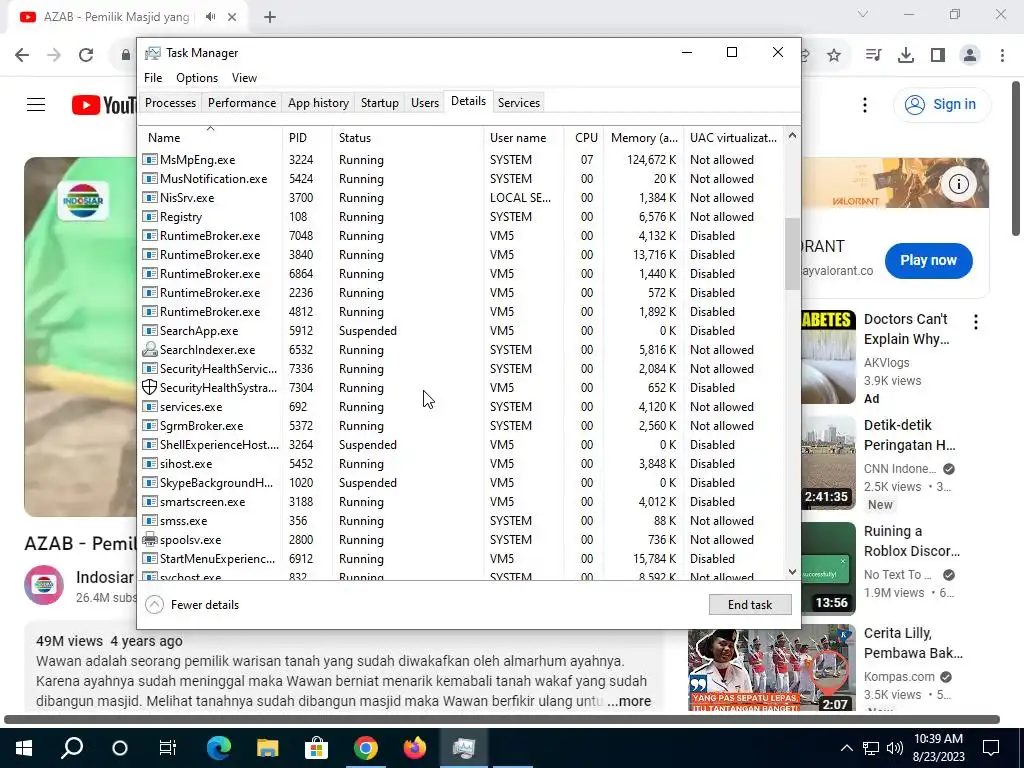The image size is (1024, 768).
Task: Bookmark this page with the star icon
Action: 834,56
